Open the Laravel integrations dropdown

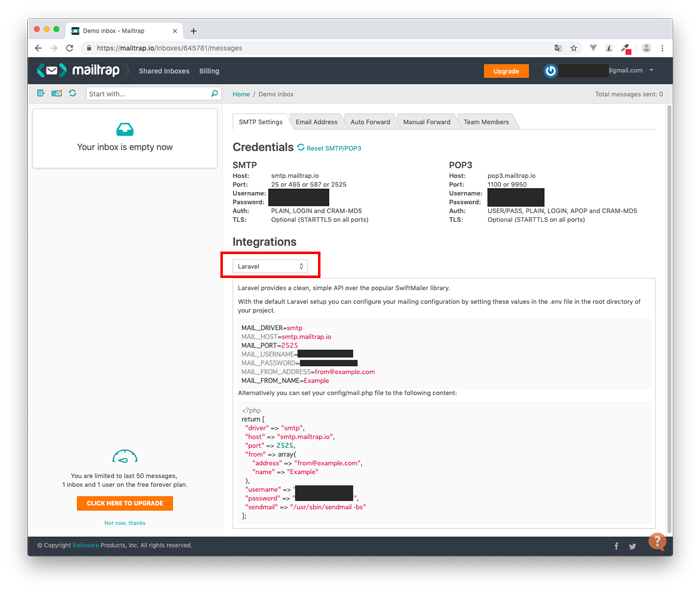(270, 266)
